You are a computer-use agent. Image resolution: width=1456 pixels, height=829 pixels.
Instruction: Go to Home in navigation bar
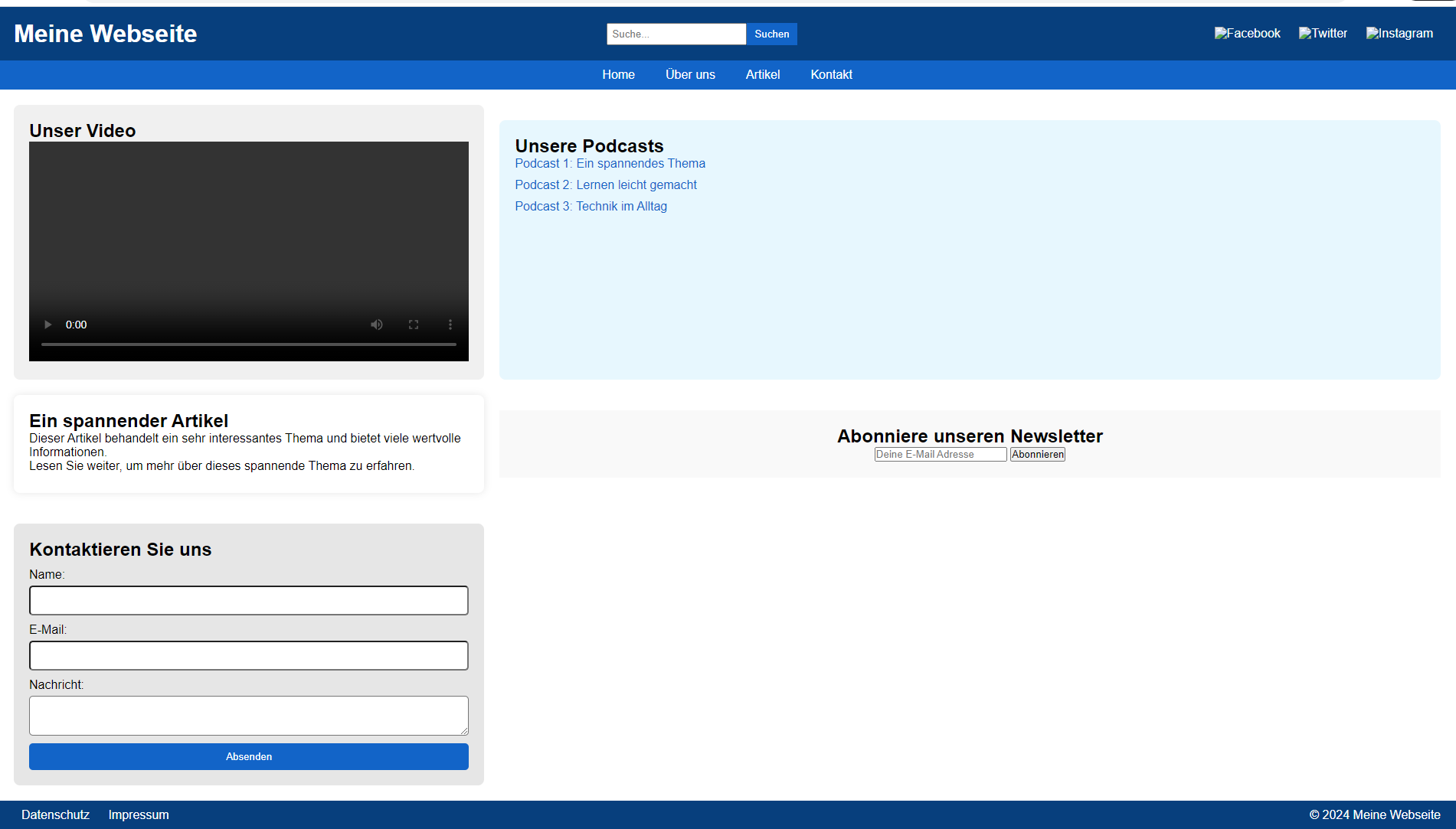(618, 75)
